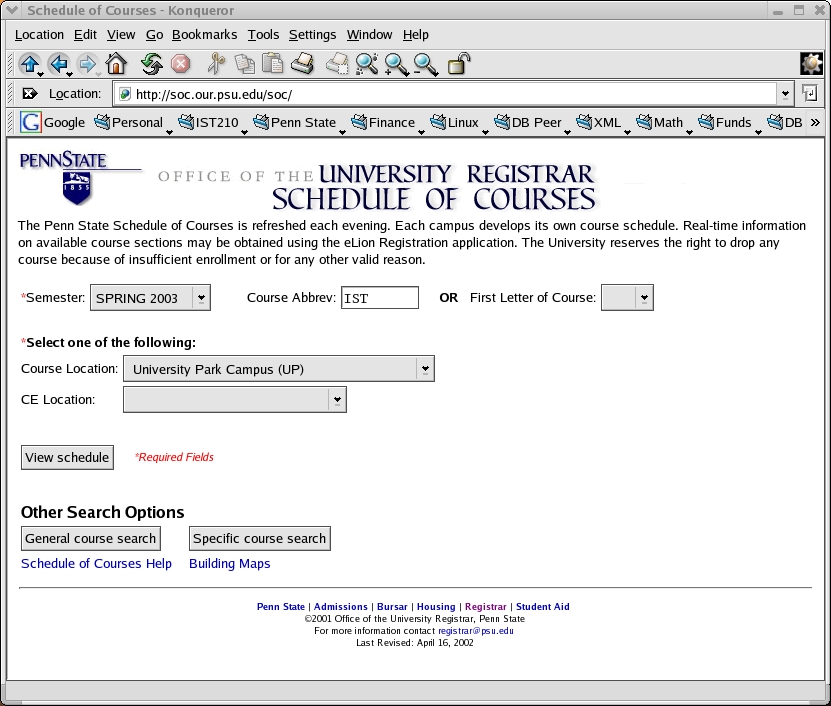Open the Go menu
Image resolution: width=831 pixels, height=706 pixels.
(x=154, y=34)
